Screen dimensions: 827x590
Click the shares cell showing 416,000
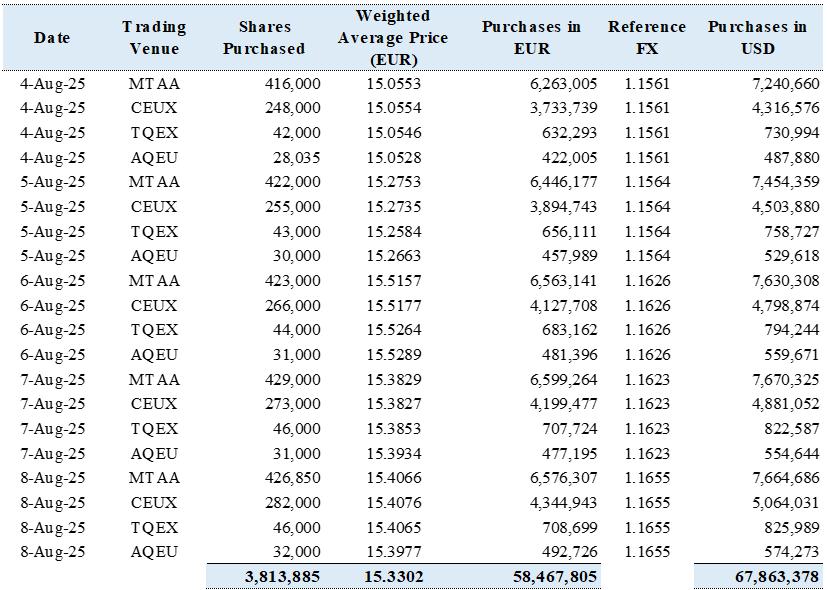coord(293,84)
